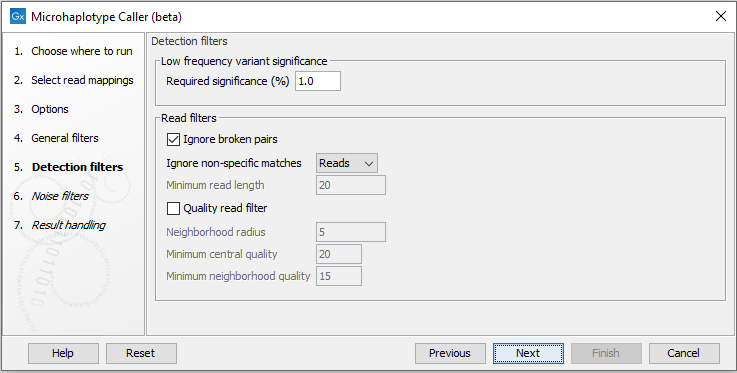Click the Detection filters panel title
This screenshot has height=373, width=737.
189,41
